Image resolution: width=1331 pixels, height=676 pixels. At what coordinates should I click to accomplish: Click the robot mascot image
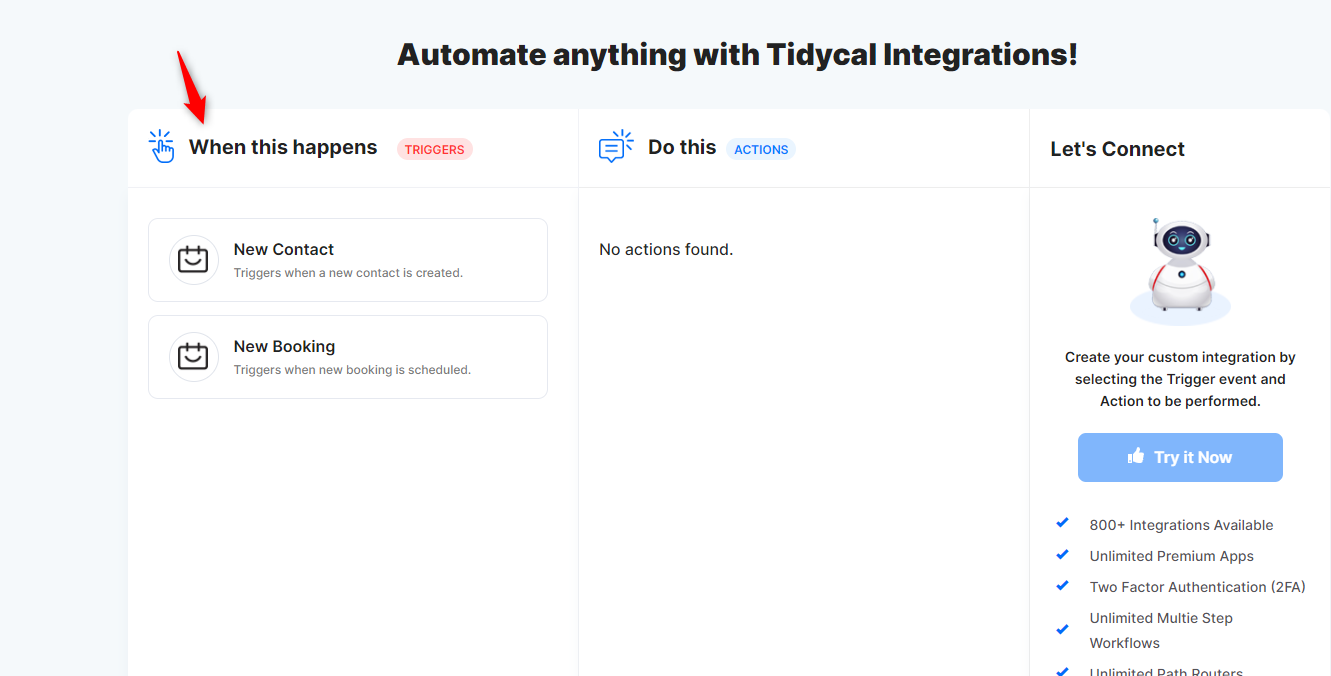pyautogui.click(x=1181, y=270)
